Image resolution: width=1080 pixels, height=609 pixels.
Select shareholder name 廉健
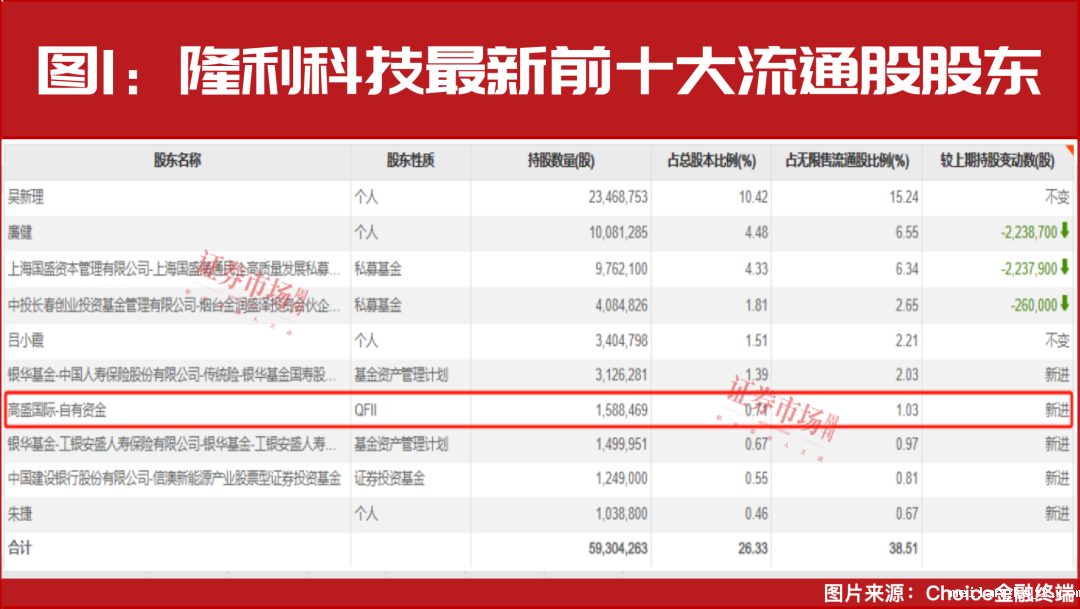tap(20, 232)
